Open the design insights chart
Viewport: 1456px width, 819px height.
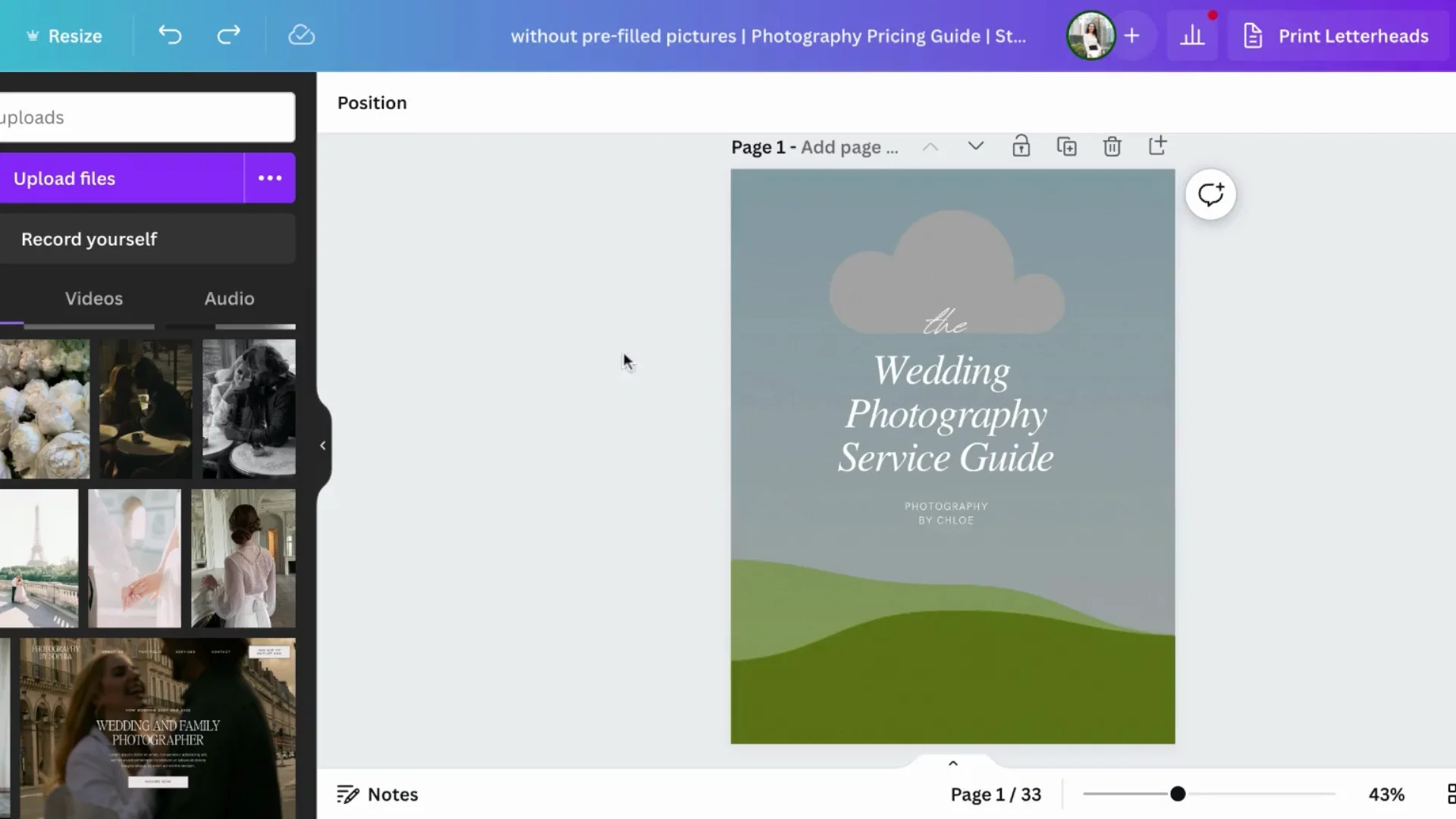point(1192,35)
